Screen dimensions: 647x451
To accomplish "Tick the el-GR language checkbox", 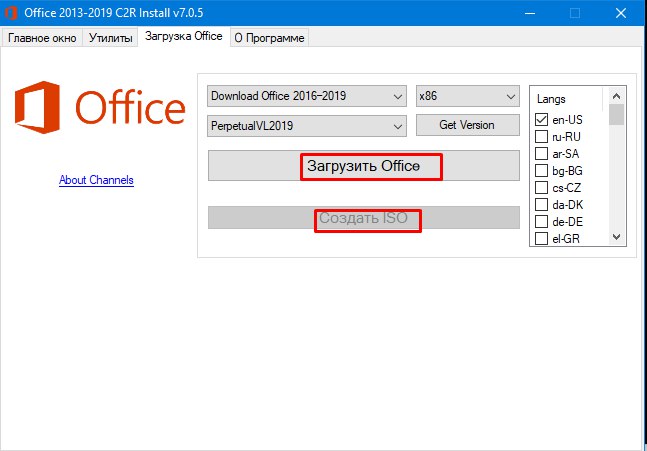I will tap(541, 238).
